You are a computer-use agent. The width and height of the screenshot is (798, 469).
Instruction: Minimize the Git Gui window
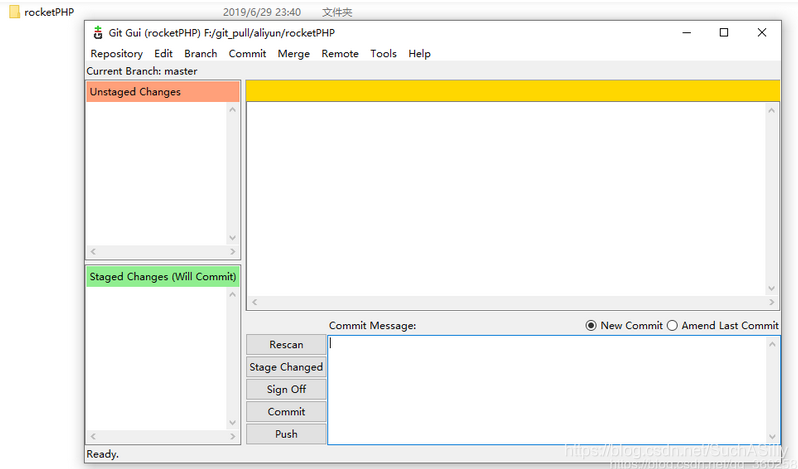(687, 33)
